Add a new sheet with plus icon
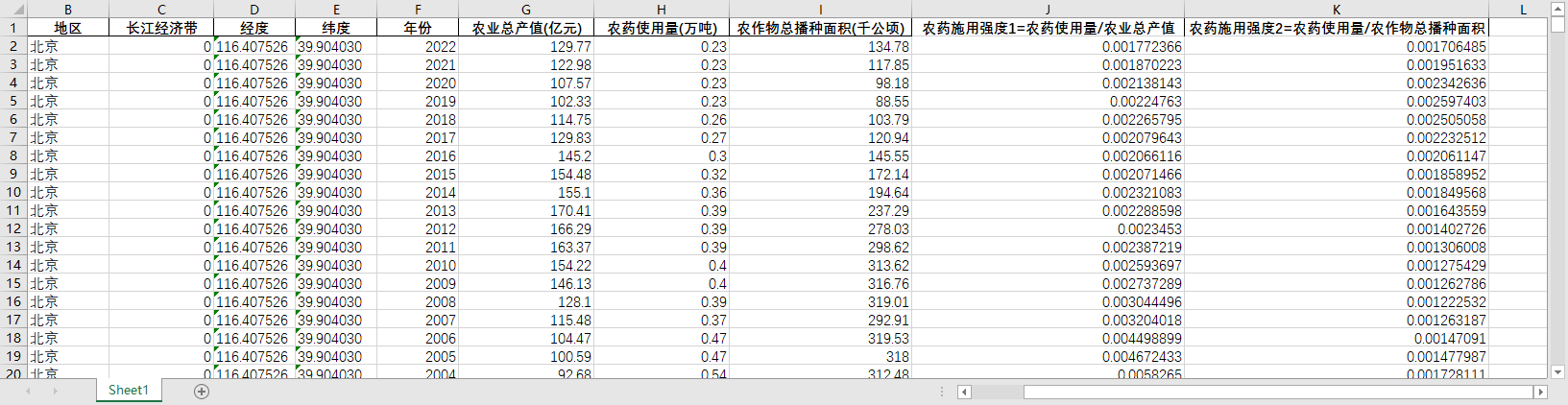The width and height of the screenshot is (1568, 405). pyautogui.click(x=202, y=391)
